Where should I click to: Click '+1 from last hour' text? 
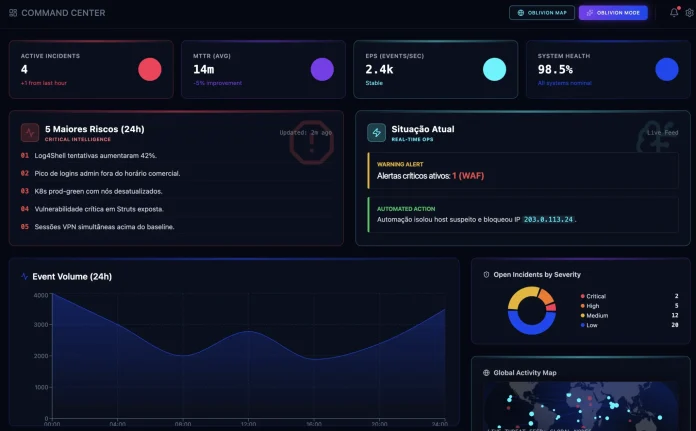(x=44, y=83)
